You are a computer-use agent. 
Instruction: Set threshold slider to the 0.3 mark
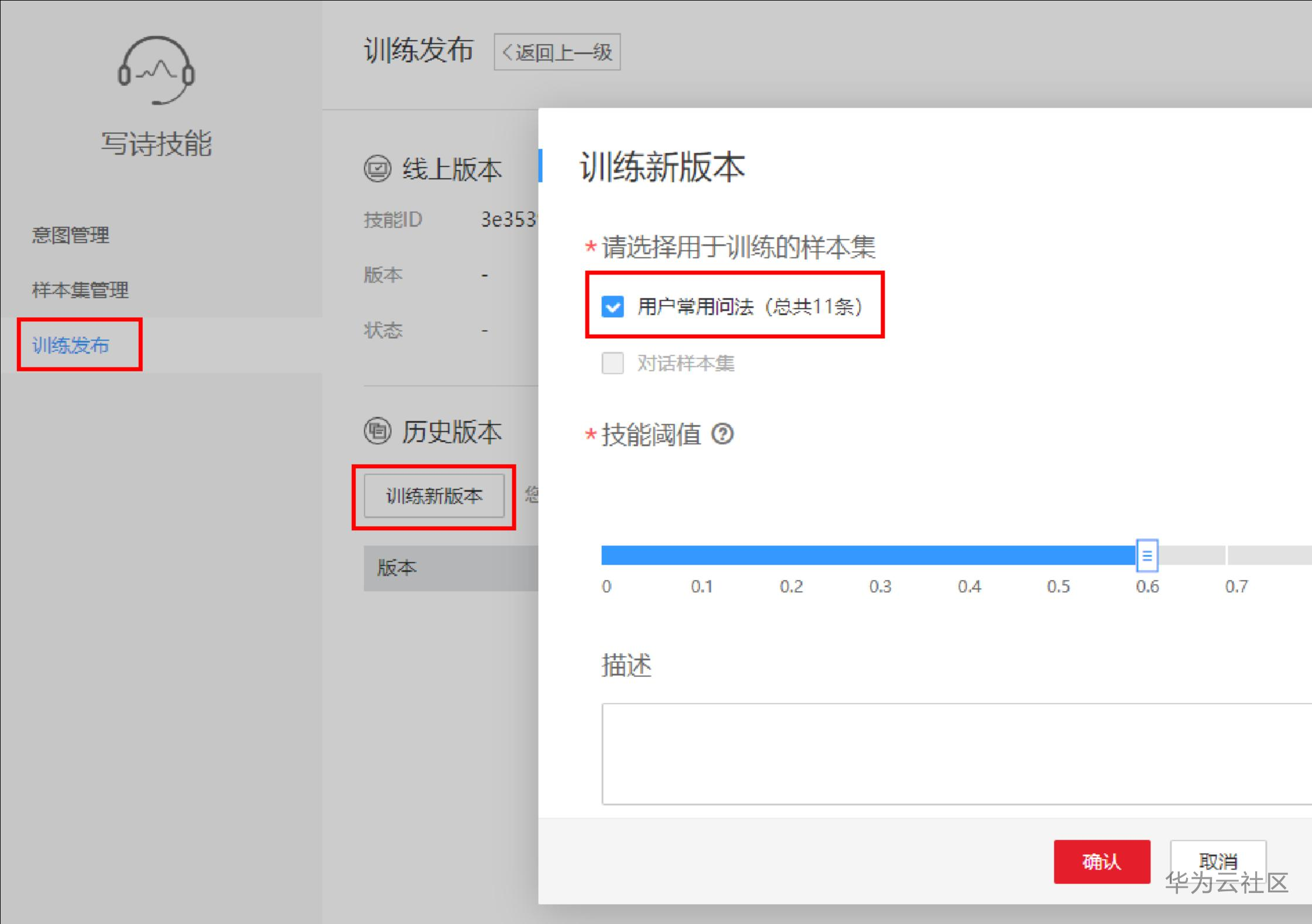(x=880, y=555)
